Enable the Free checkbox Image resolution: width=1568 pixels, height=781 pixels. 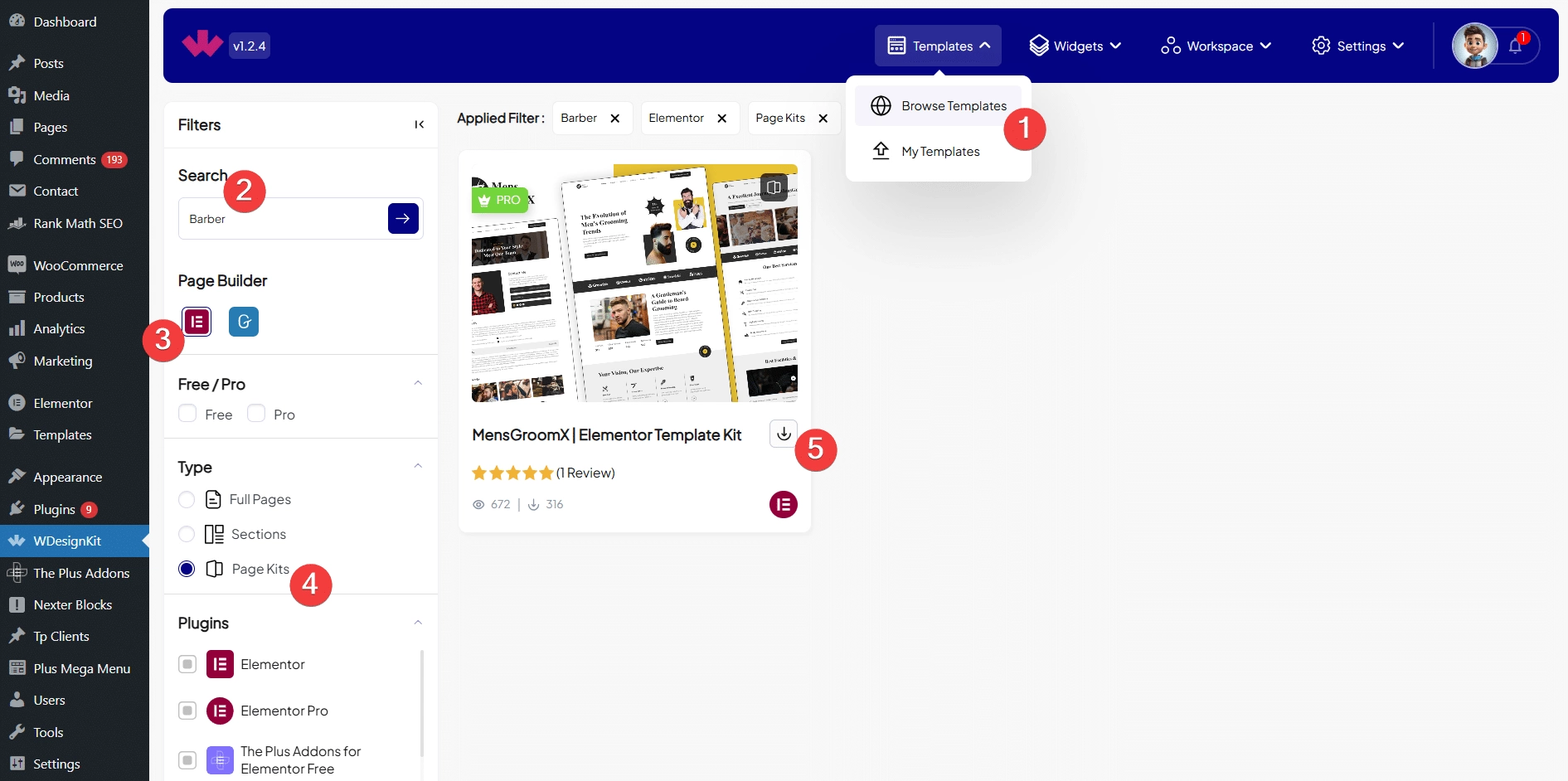point(188,414)
